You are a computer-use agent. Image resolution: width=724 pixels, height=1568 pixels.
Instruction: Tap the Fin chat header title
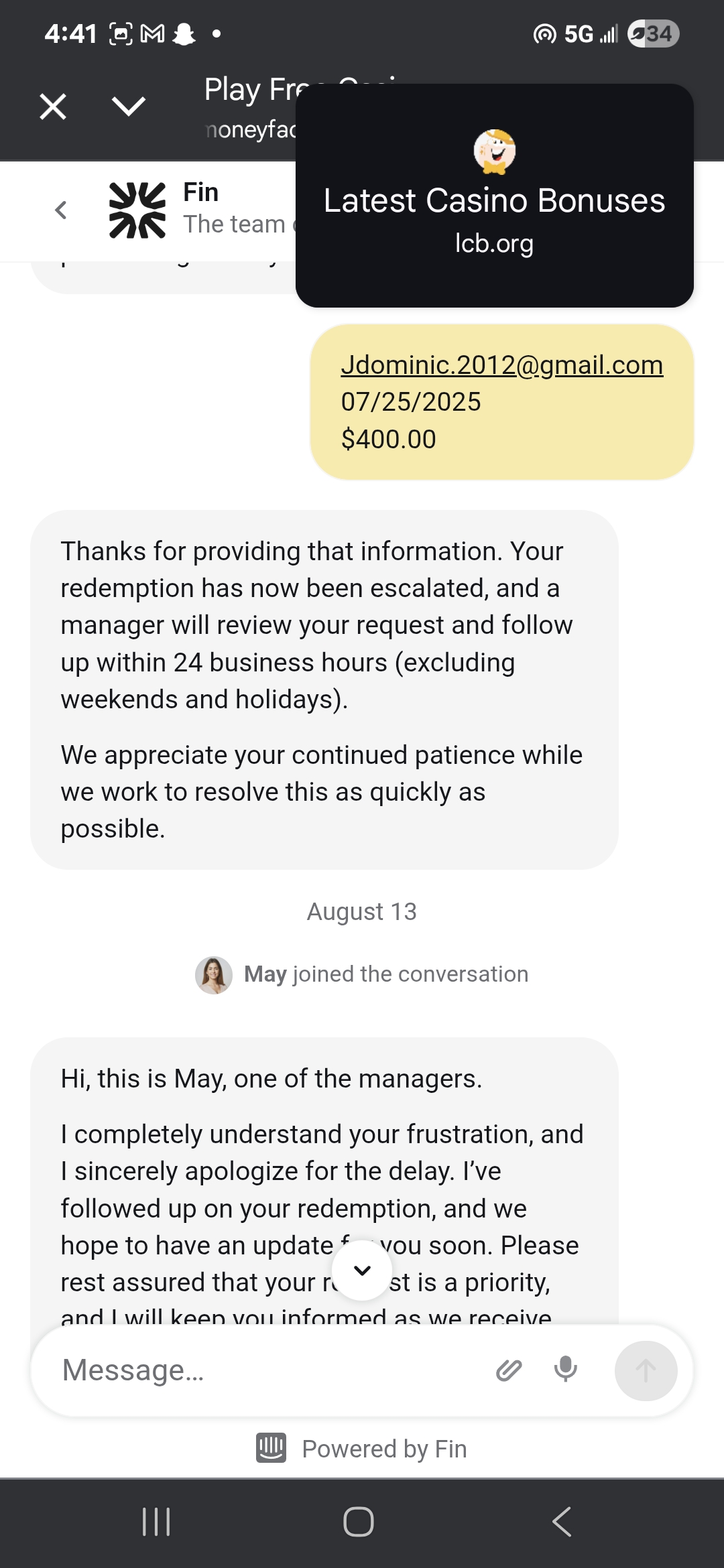(x=201, y=192)
